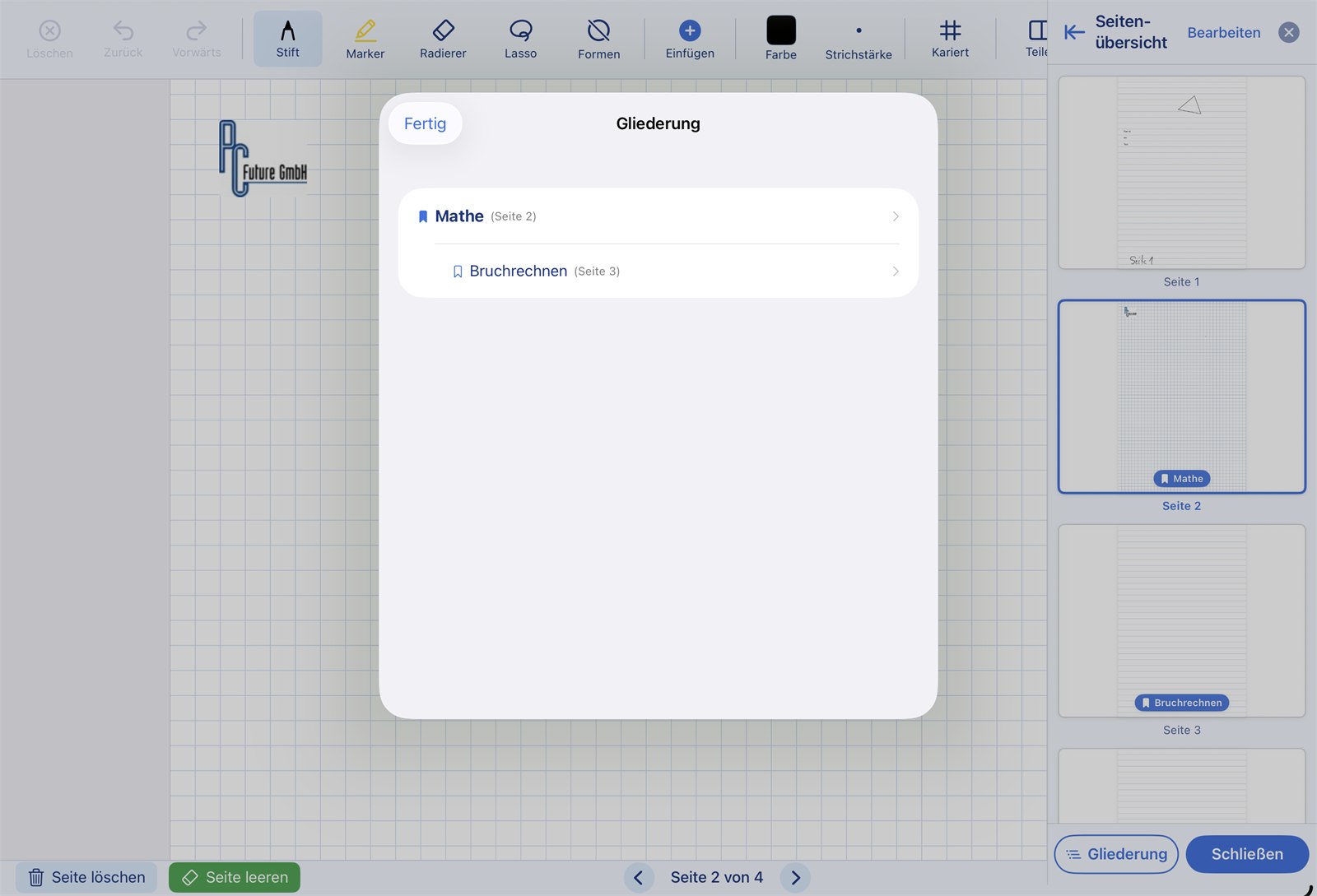Viewport: 1317px width, 896px height.
Task: Expand chevron on the Bruchrechnen row
Action: pyautogui.click(x=896, y=271)
